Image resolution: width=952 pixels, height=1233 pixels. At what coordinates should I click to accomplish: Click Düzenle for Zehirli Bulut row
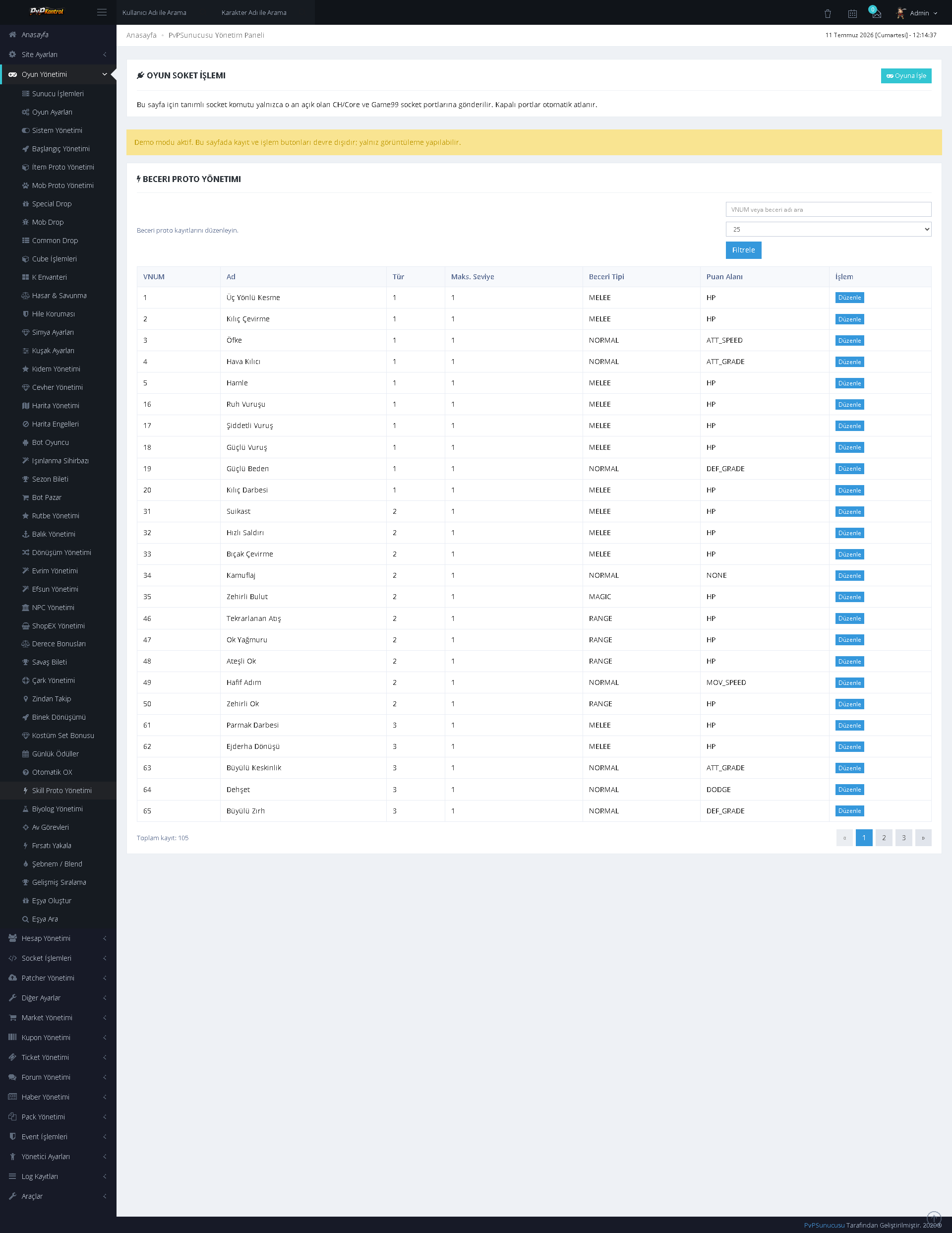pos(849,597)
